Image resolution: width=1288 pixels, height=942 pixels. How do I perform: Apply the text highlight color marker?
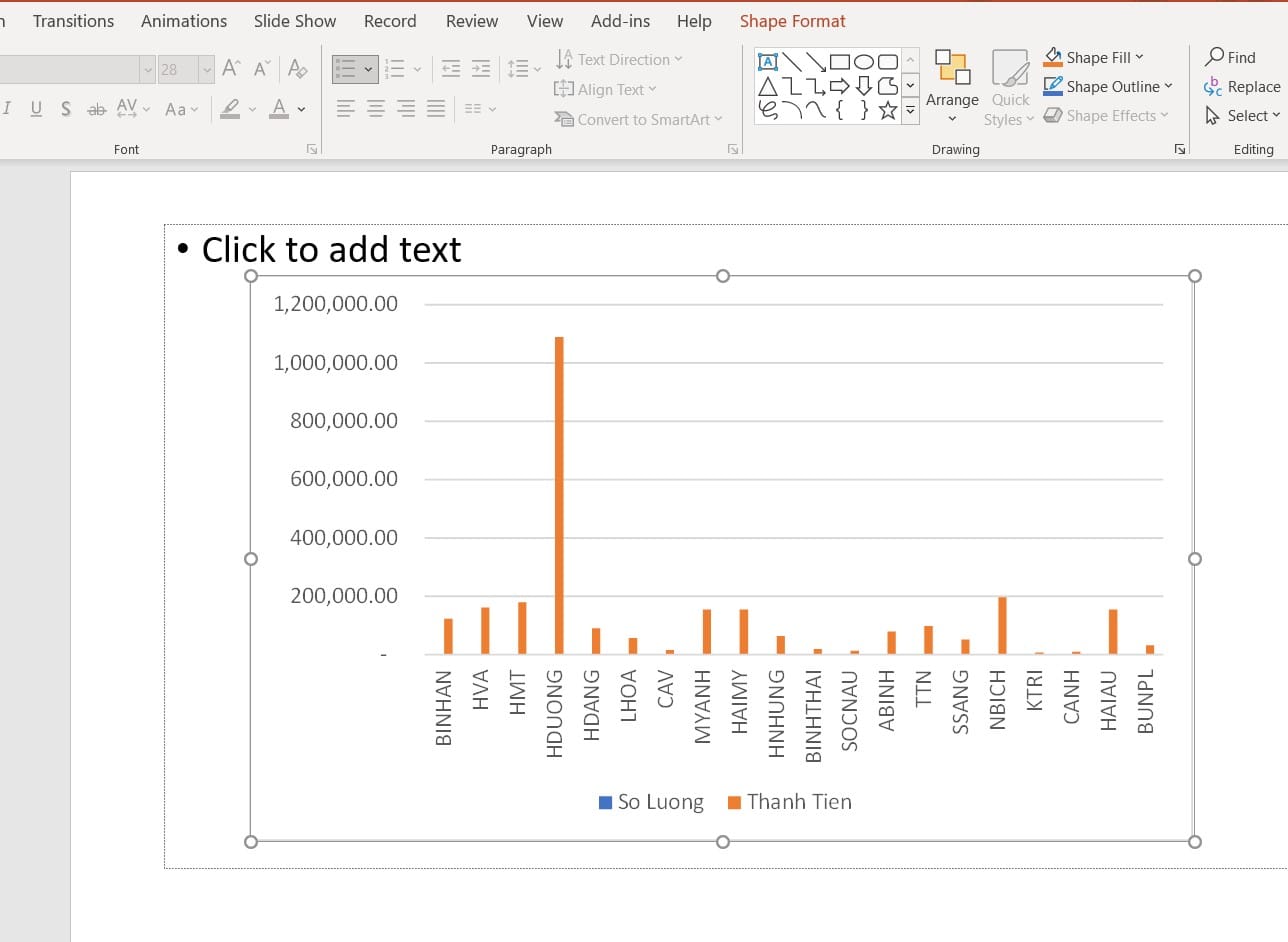click(230, 108)
